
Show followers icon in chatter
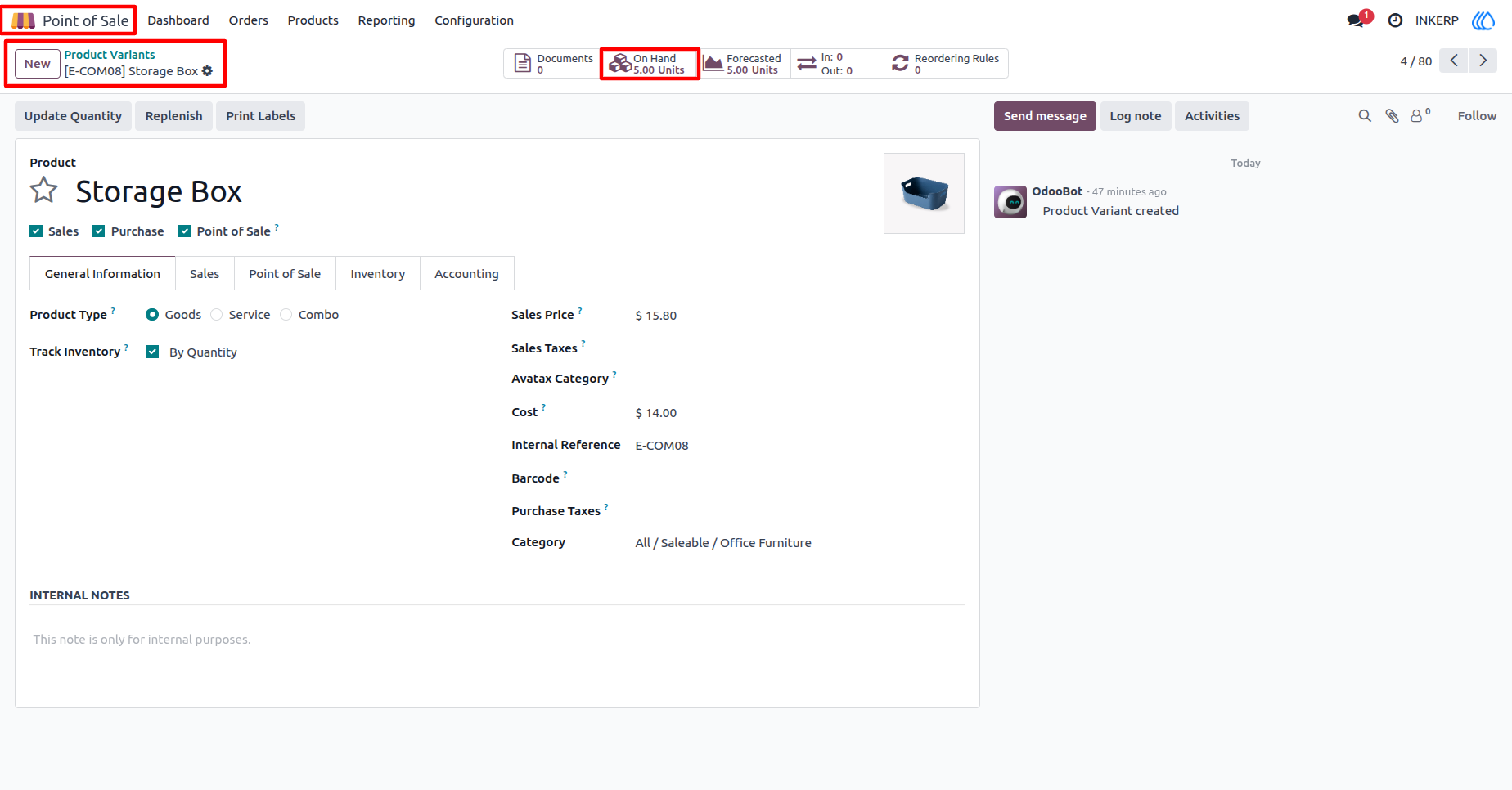pos(1420,115)
